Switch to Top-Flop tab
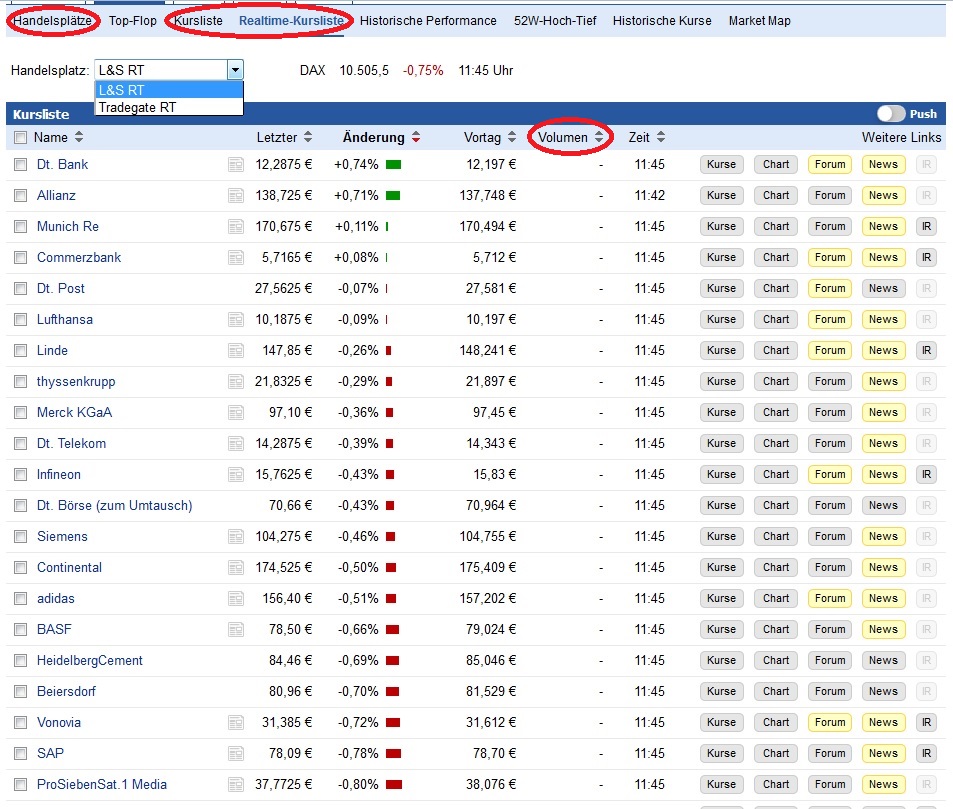The image size is (953, 809). click(132, 21)
